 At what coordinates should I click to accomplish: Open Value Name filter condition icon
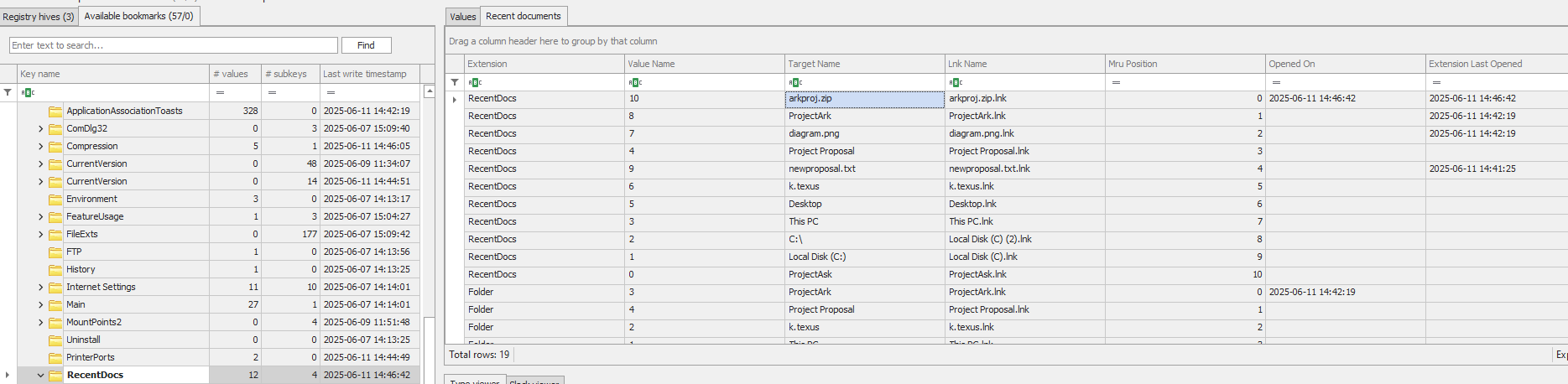coord(635,82)
